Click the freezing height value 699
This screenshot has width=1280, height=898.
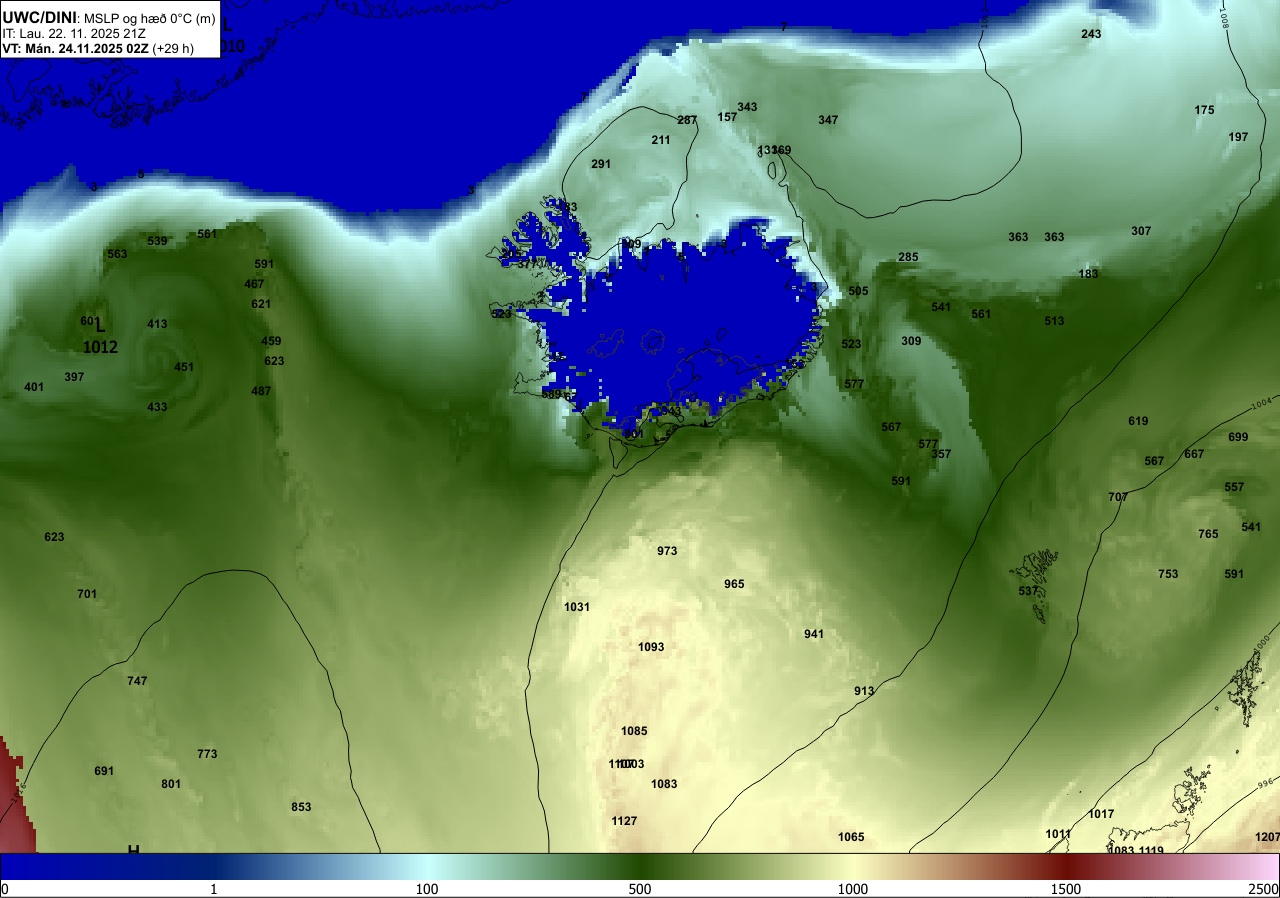1238,437
